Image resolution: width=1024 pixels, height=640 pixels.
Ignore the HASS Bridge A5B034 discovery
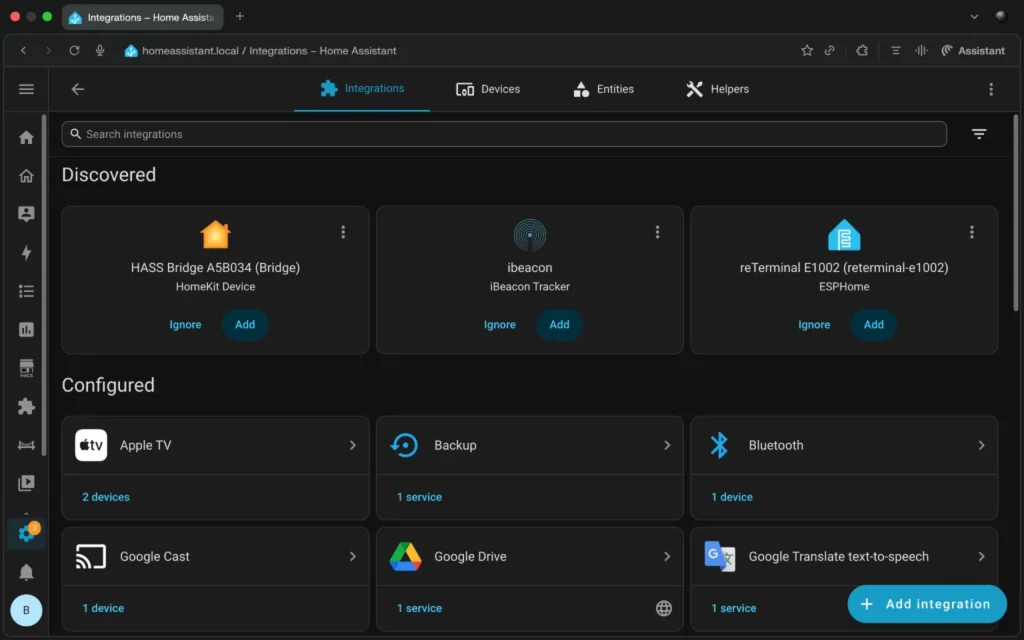185,325
